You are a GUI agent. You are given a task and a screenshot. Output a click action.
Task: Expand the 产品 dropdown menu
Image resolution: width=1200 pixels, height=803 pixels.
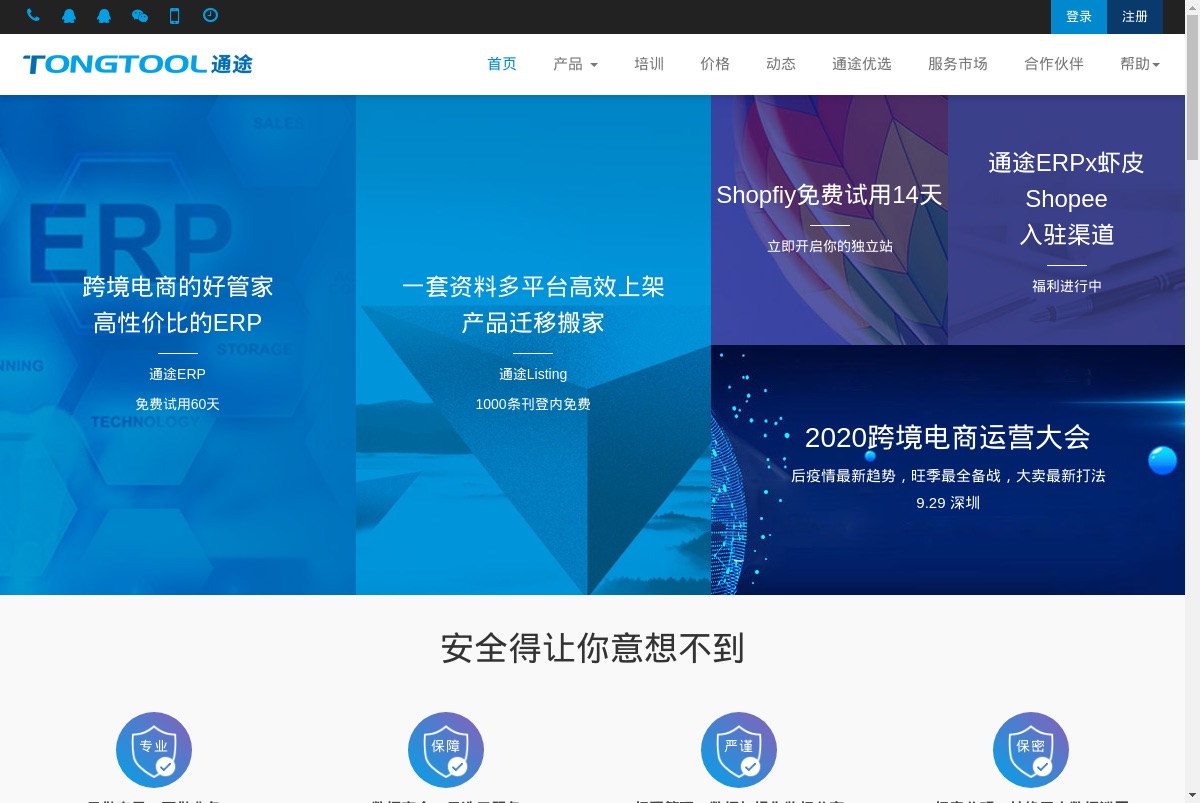point(575,64)
